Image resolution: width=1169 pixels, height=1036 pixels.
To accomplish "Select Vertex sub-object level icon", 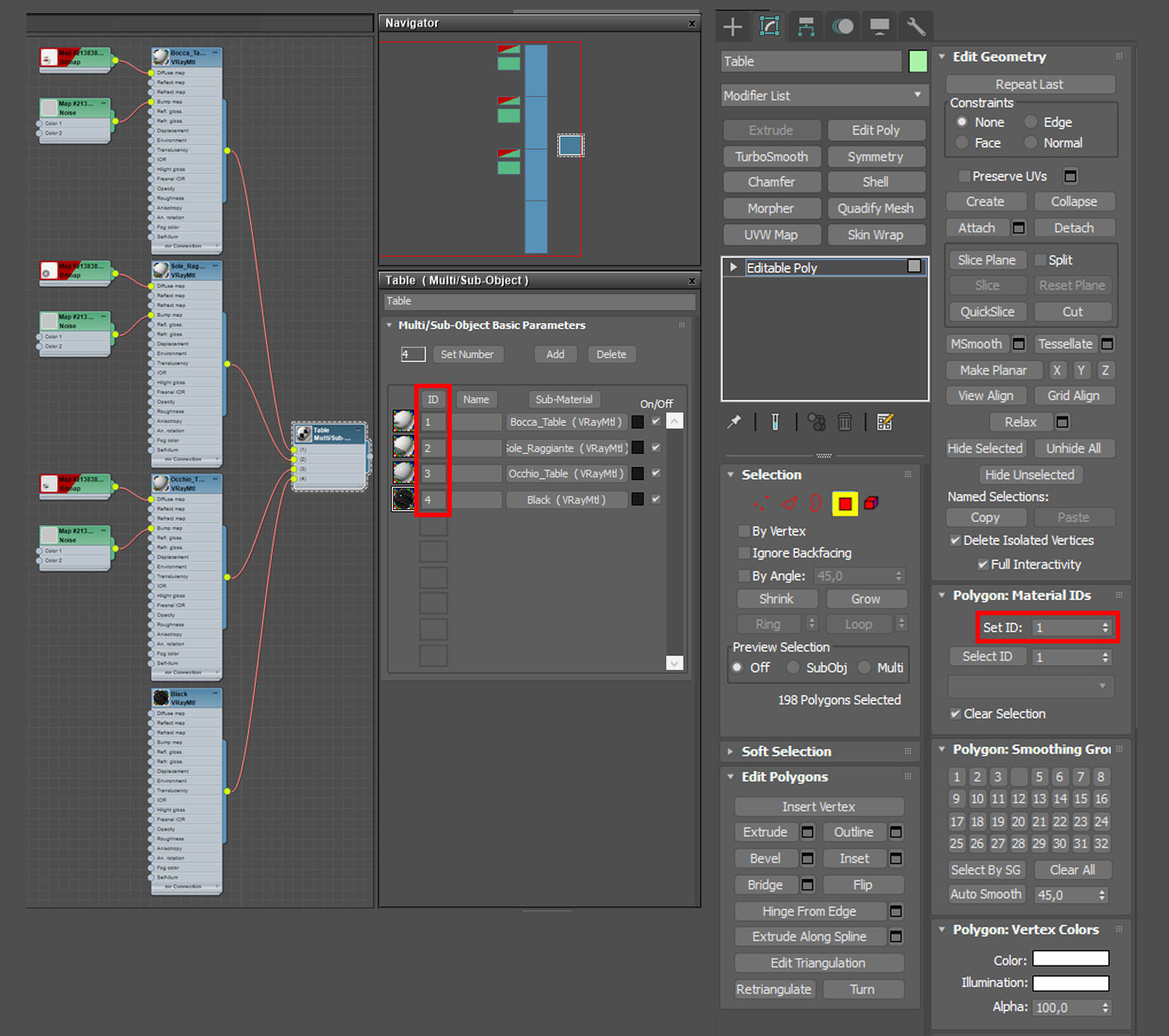I will pos(761,504).
